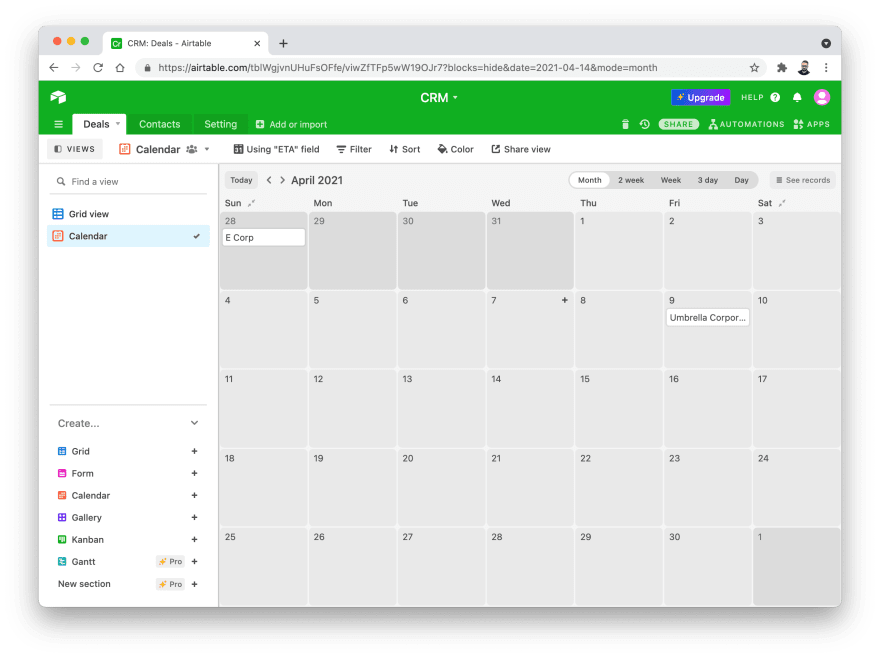Add record on April 7 plus
The width and height of the screenshot is (880, 658).
[565, 300]
